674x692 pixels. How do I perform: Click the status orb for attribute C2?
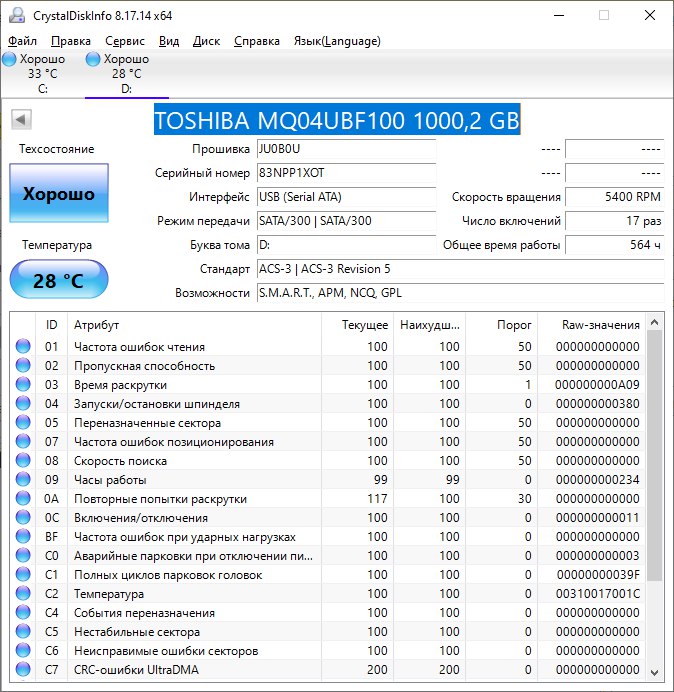(x=23, y=594)
